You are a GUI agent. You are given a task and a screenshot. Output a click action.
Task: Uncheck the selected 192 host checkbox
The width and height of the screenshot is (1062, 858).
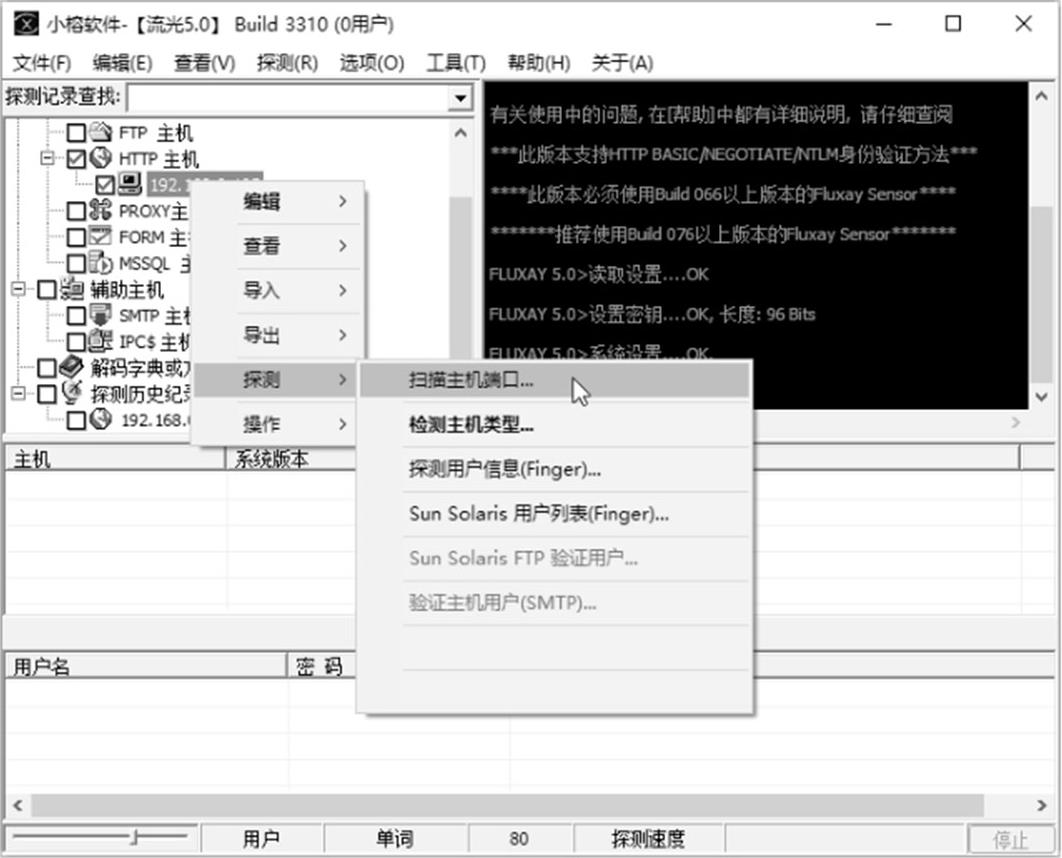point(105,184)
